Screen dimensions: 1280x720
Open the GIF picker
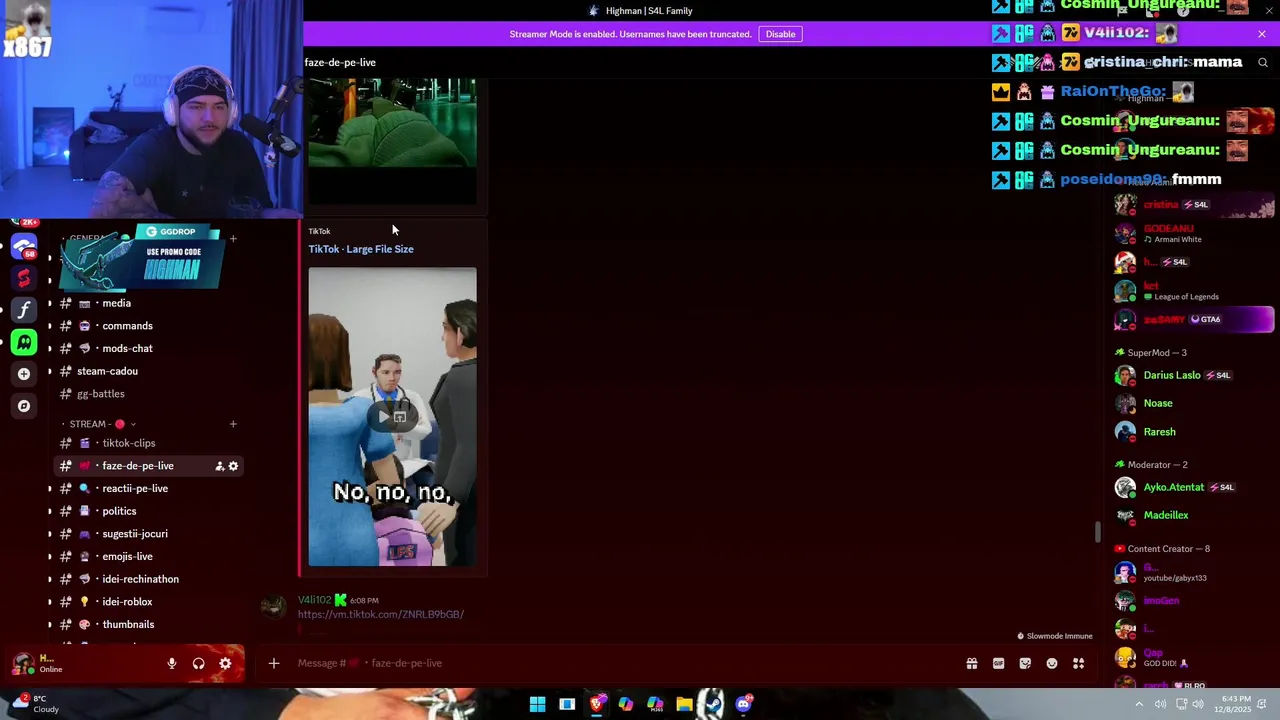point(998,663)
